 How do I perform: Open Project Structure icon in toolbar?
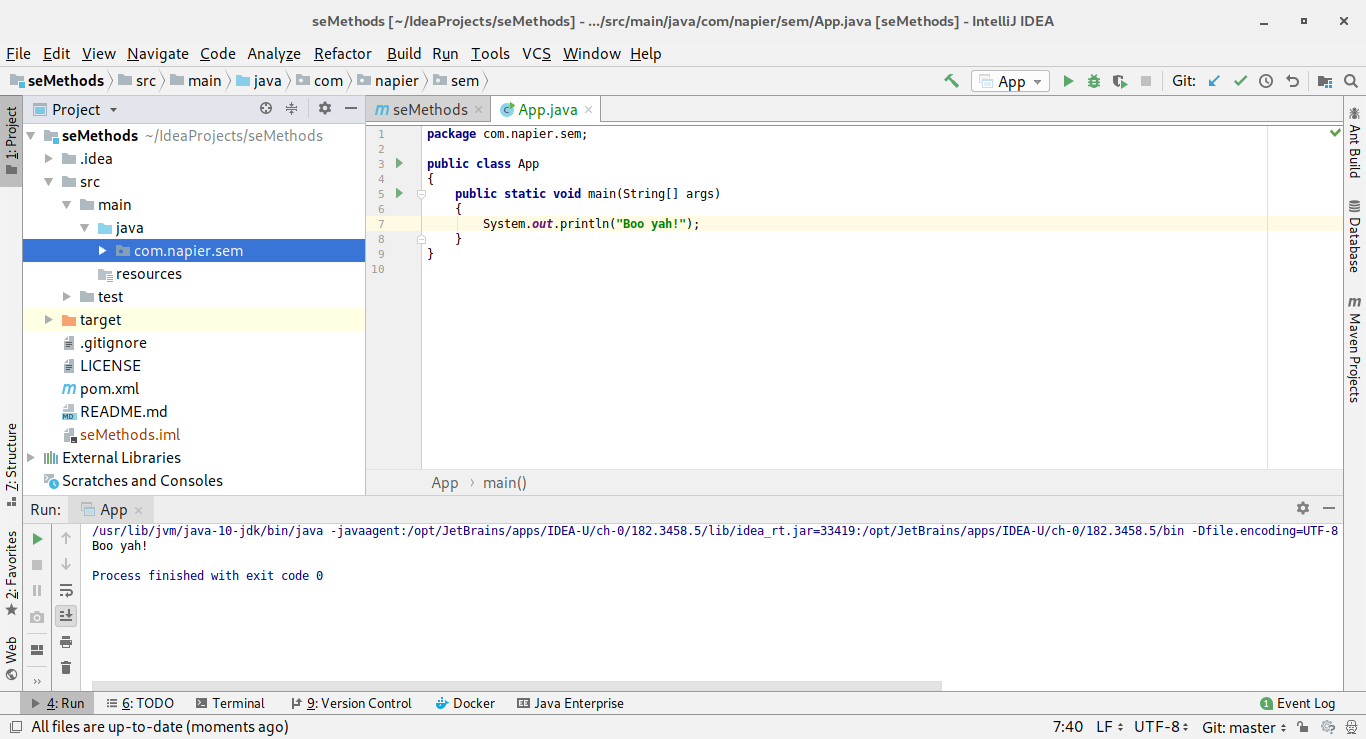pos(1325,81)
